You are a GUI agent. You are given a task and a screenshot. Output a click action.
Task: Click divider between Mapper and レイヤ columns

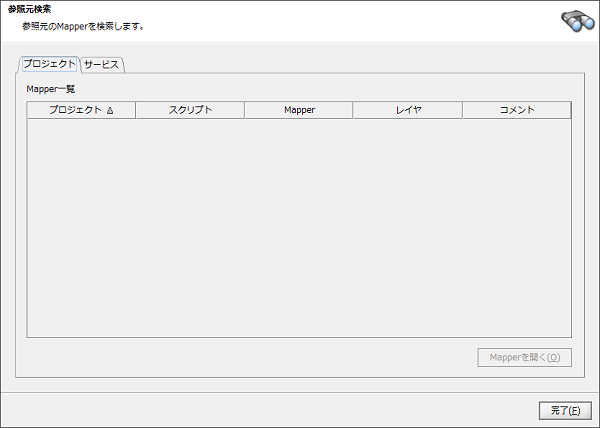[x=352, y=110]
